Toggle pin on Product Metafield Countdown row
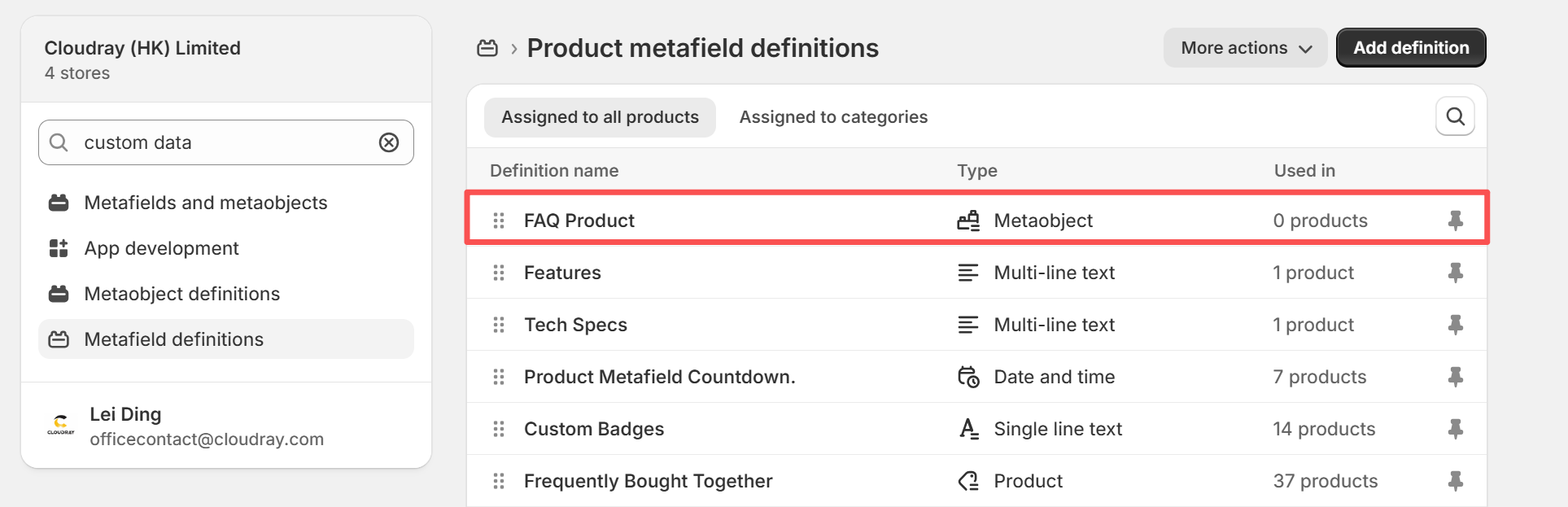Viewport: 1568px width, 507px height. 1455,377
